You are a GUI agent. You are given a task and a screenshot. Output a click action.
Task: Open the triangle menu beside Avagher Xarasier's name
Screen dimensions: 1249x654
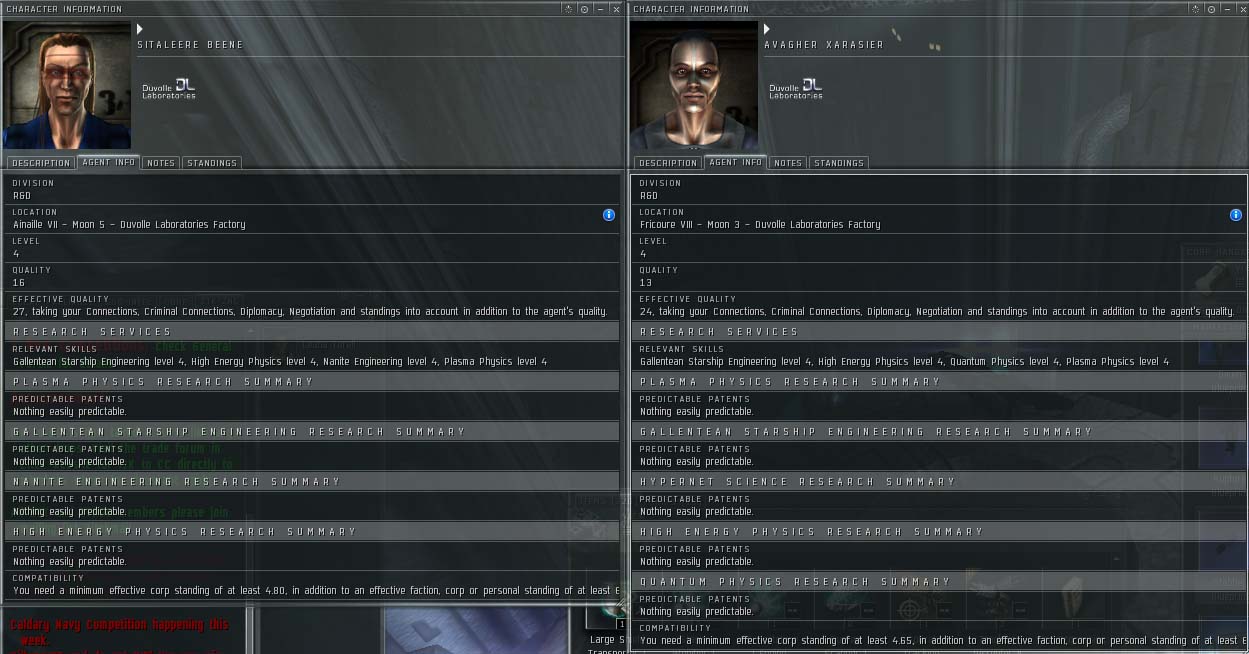click(767, 29)
